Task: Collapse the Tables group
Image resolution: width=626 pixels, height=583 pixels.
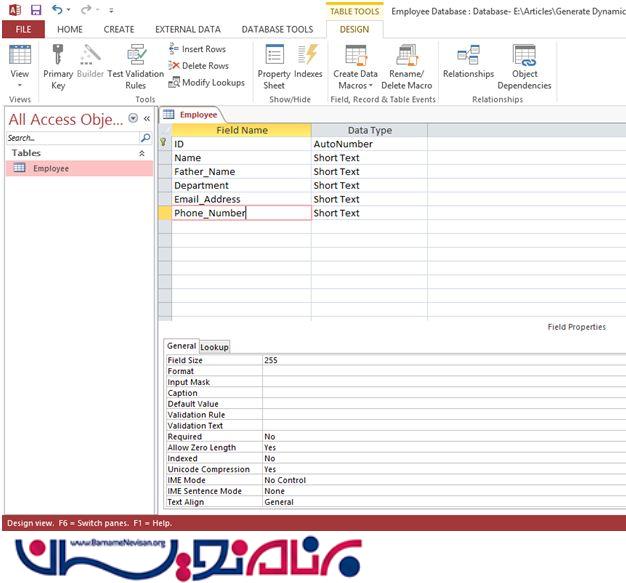Action: tap(141, 153)
